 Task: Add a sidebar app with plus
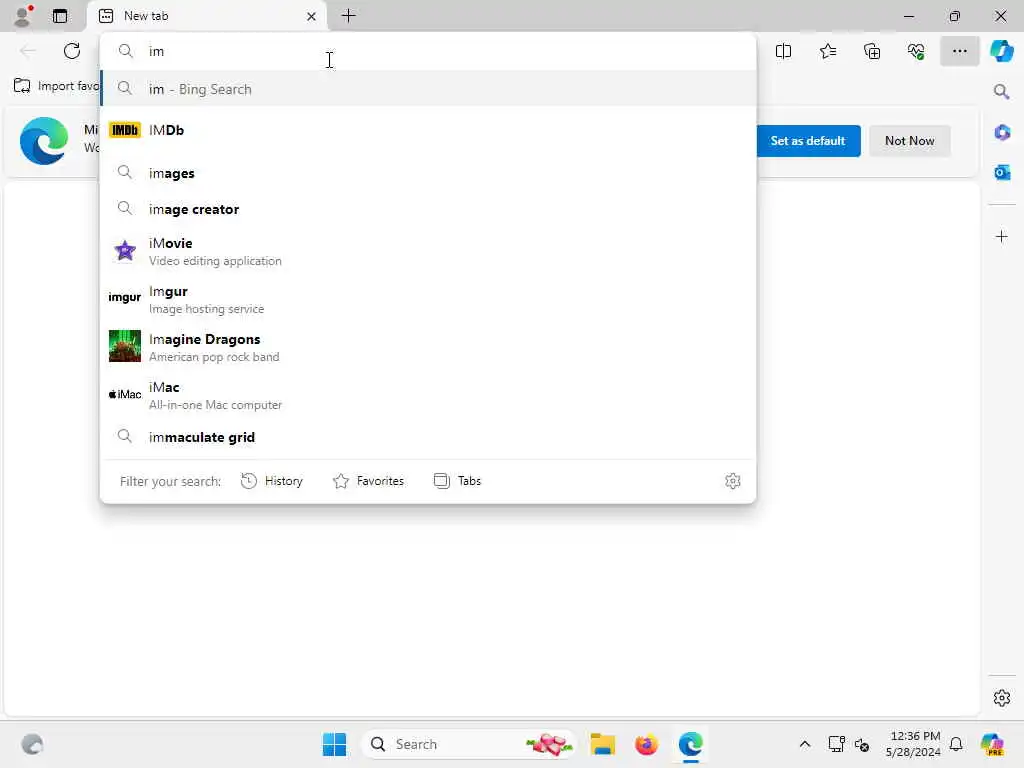[1002, 236]
